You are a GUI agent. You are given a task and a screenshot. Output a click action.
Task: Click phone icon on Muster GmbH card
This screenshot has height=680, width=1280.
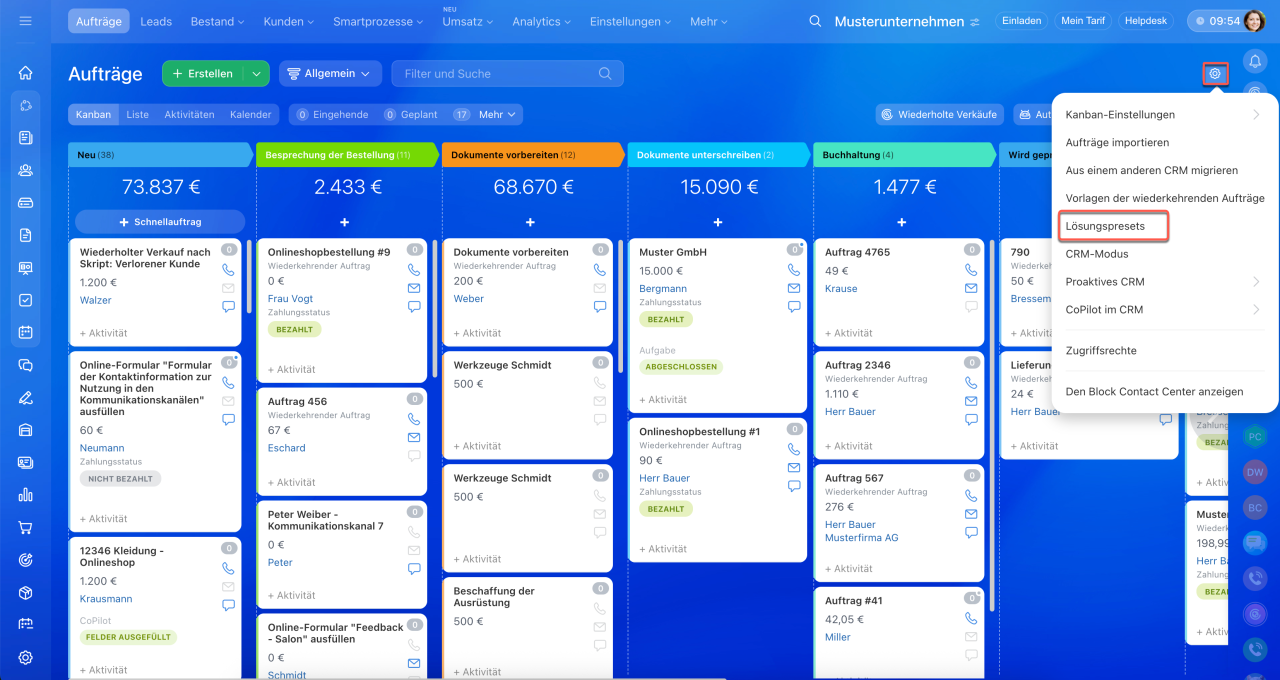pos(794,270)
